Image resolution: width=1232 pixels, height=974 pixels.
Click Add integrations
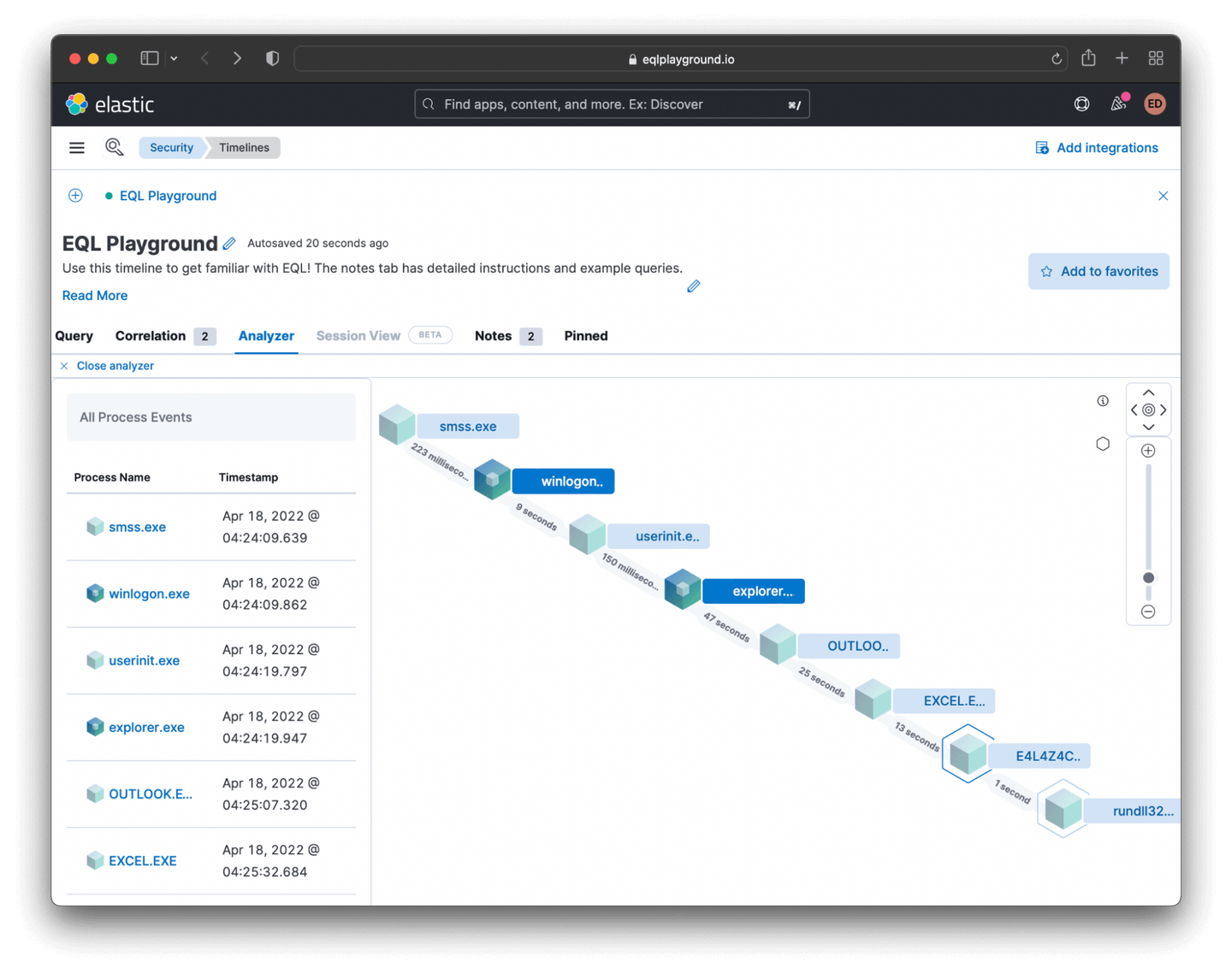(x=1097, y=148)
